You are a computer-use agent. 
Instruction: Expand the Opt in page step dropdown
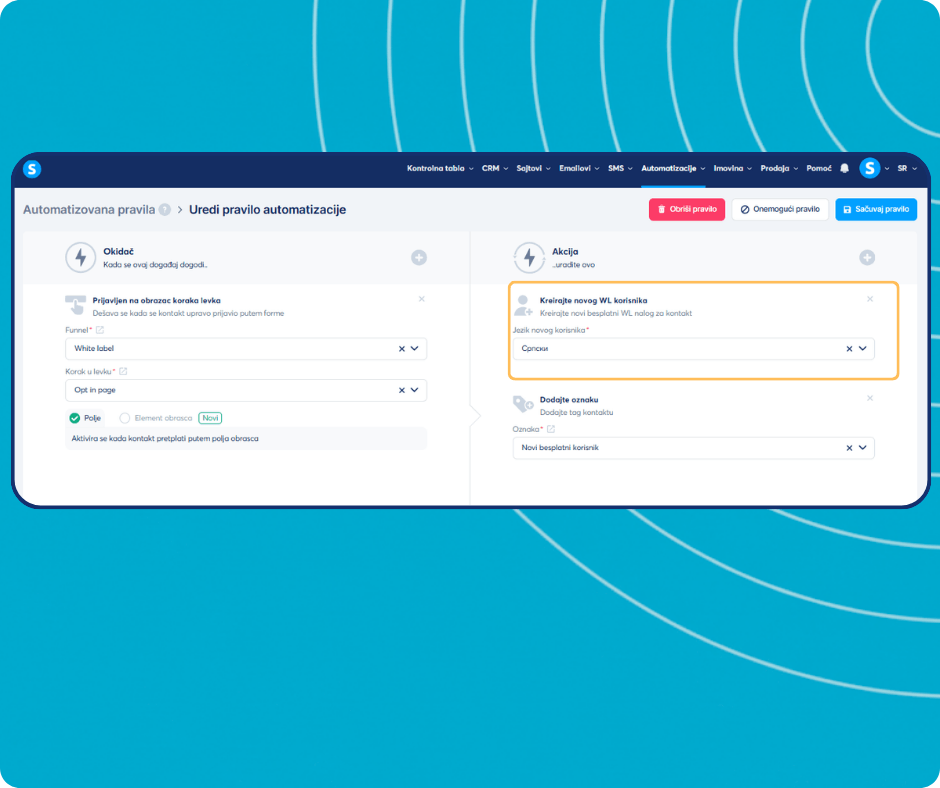tap(414, 390)
